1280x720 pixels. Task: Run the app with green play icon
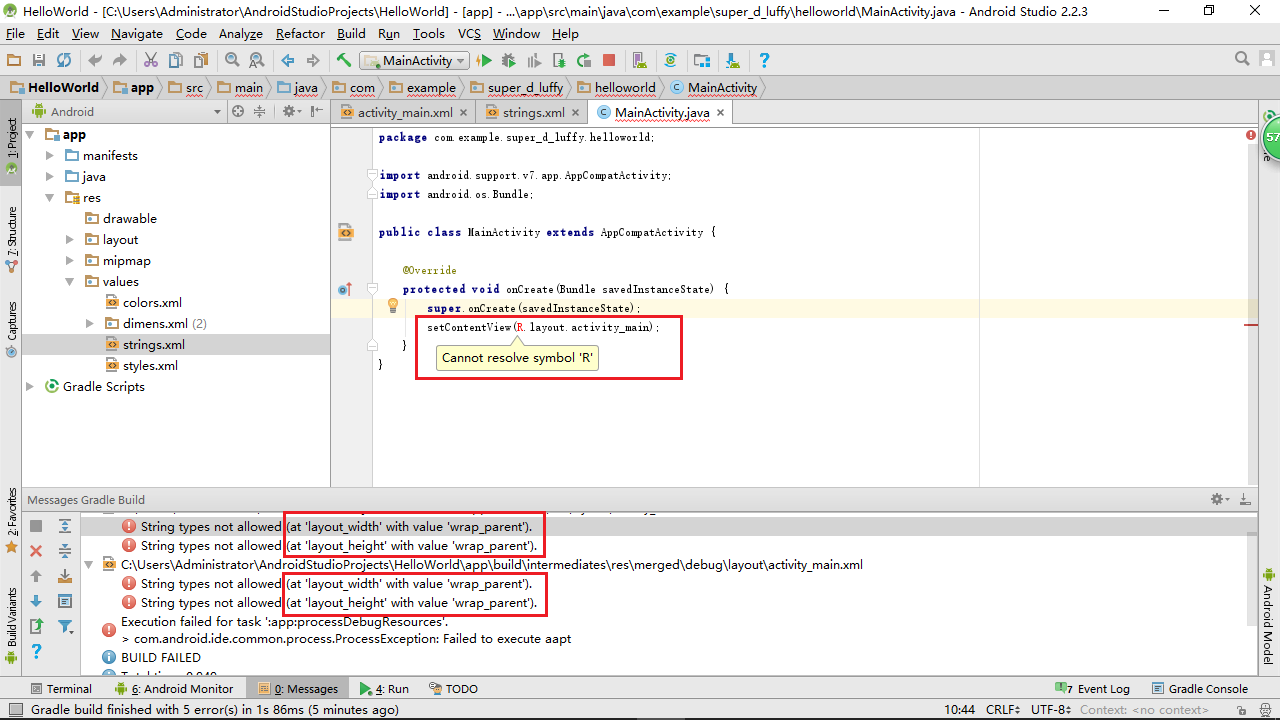(485, 61)
